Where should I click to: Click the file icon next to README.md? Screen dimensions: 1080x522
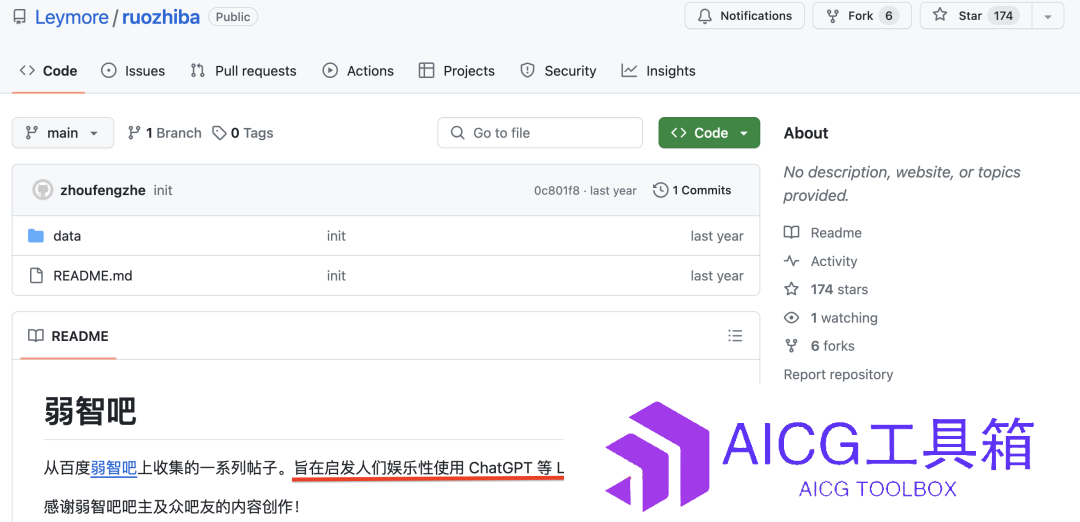36,276
